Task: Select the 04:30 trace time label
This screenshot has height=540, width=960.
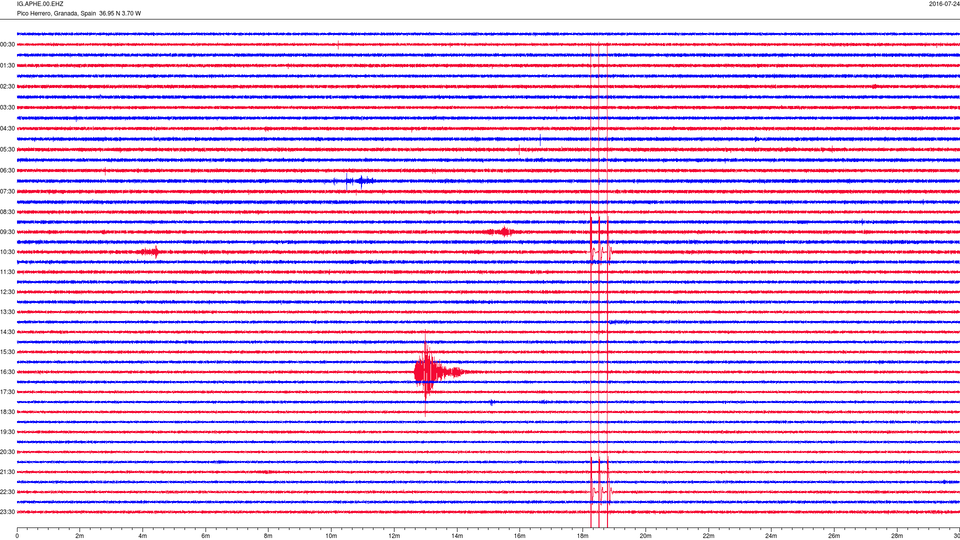Action: click(7, 129)
